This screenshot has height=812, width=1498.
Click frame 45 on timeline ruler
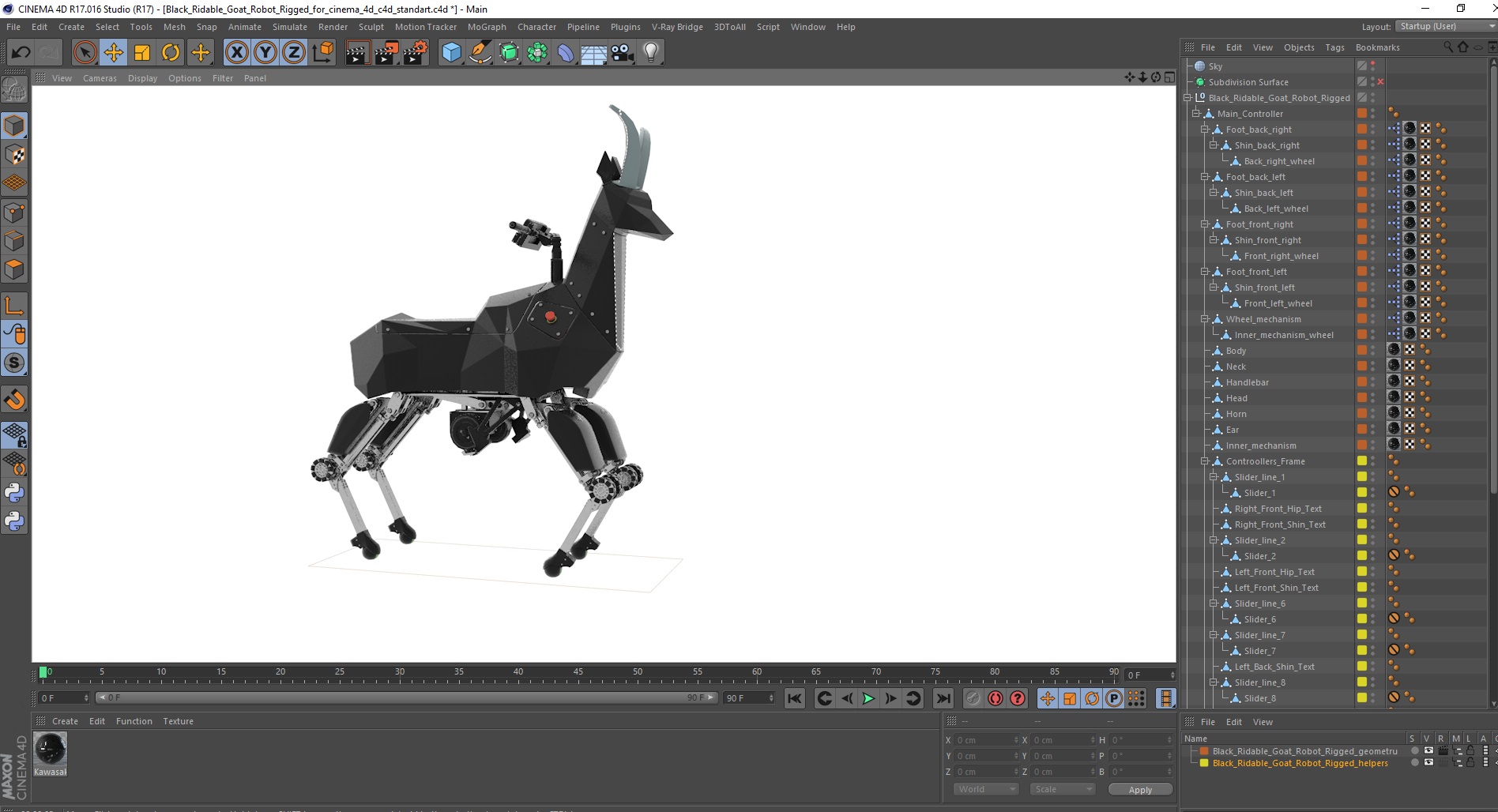coord(578,672)
